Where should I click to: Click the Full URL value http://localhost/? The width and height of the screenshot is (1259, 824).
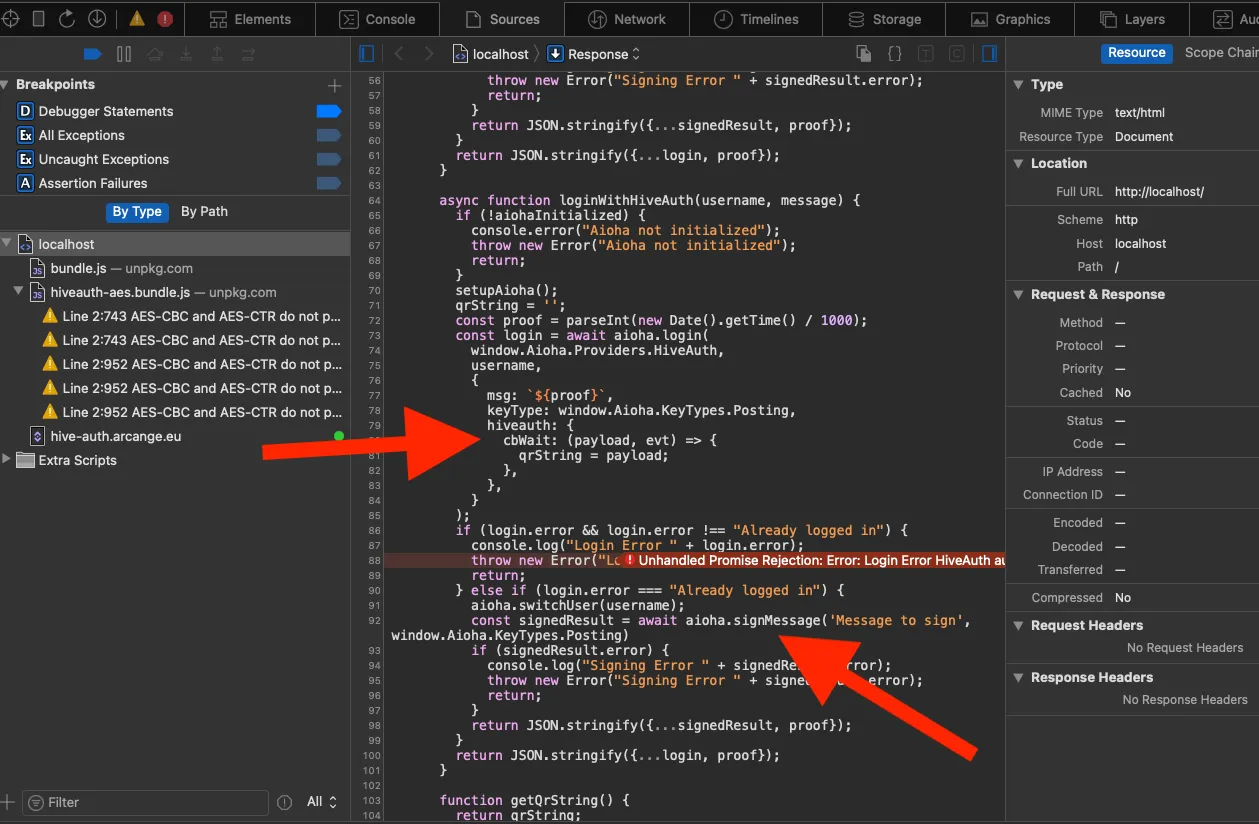[1159, 191]
